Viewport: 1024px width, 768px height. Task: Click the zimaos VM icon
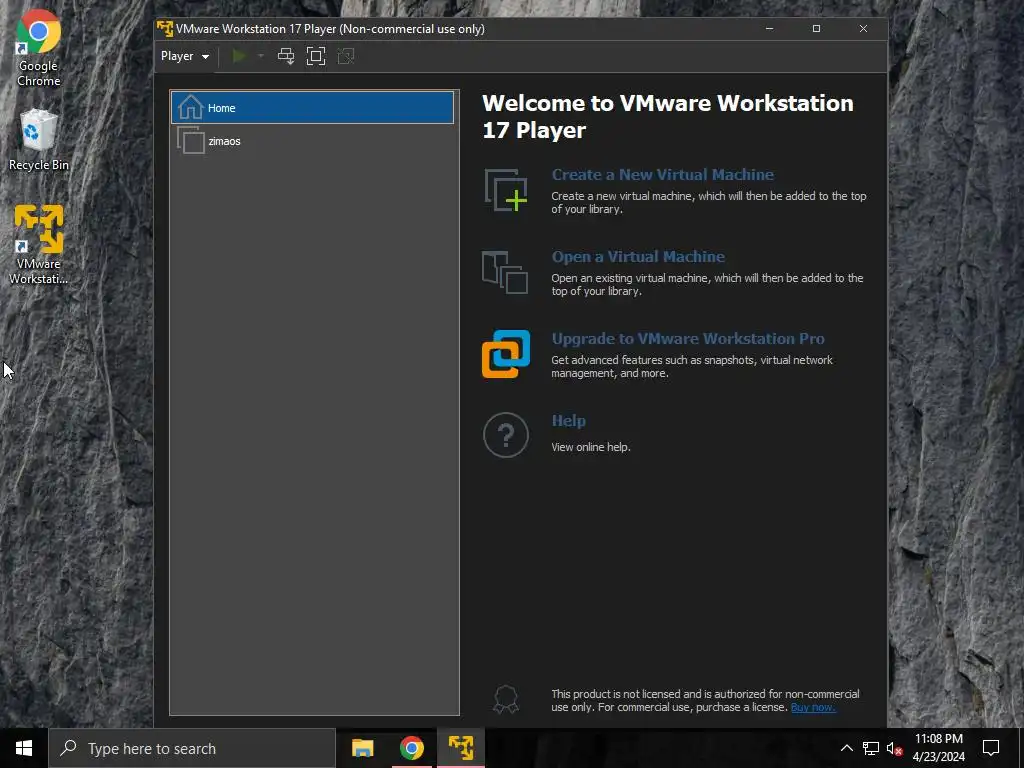click(x=191, y=140)
